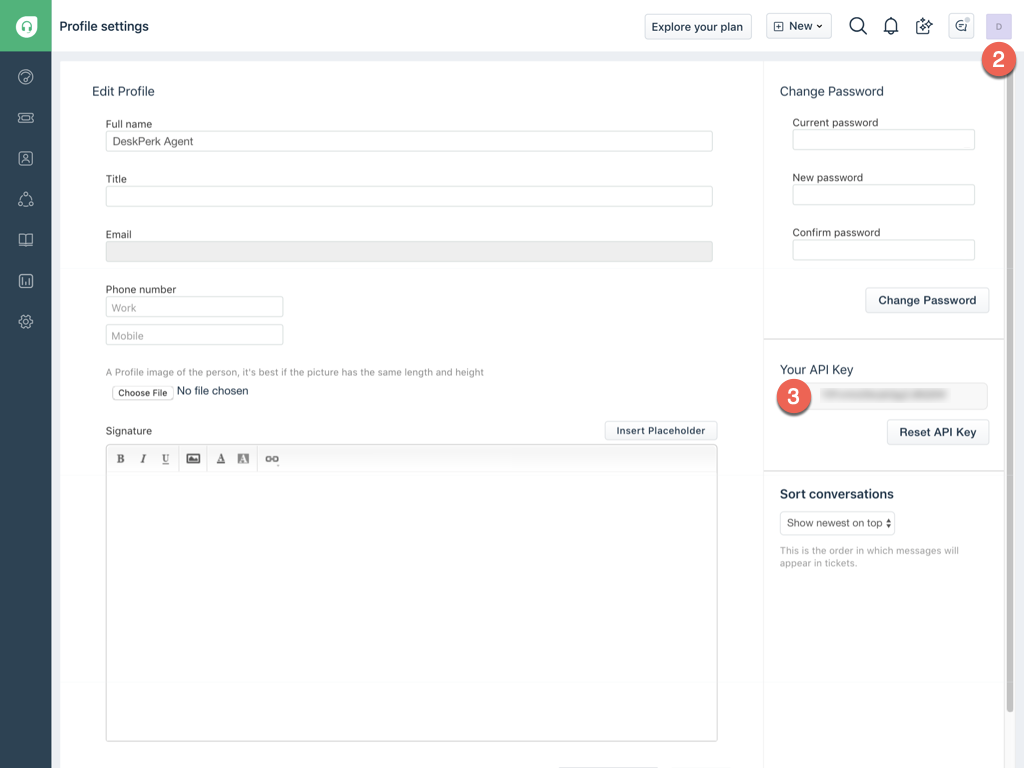Open the user profile avatar menu
Viewport: 1024px width, 768px height.
[998, 26]
